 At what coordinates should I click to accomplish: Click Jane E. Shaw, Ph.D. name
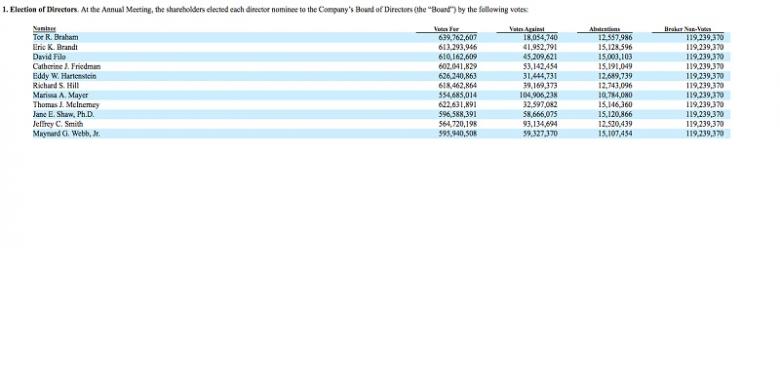tap(63, 114)
